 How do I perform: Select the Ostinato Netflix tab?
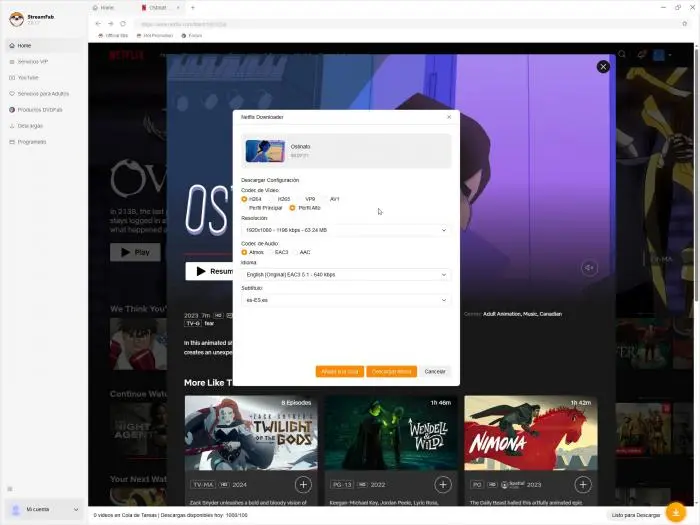pyautogui.click(x=157, y=8)
